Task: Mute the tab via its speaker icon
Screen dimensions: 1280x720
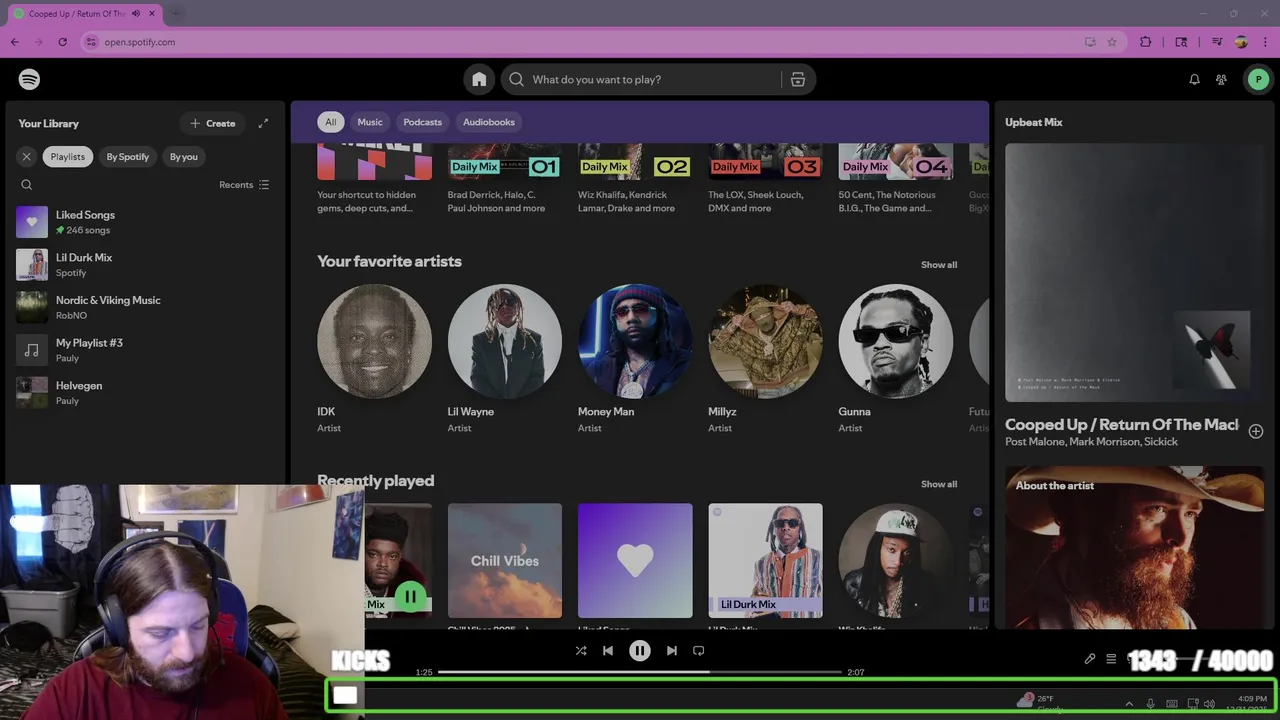Action: pos(136,14)
